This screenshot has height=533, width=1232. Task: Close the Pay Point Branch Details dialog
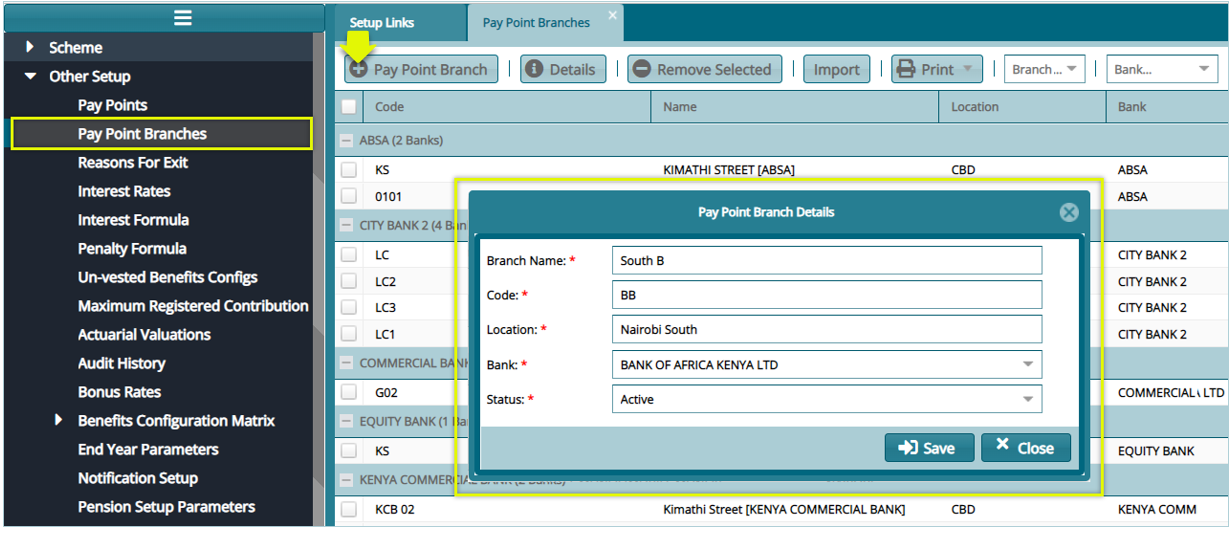[1069, 212]
